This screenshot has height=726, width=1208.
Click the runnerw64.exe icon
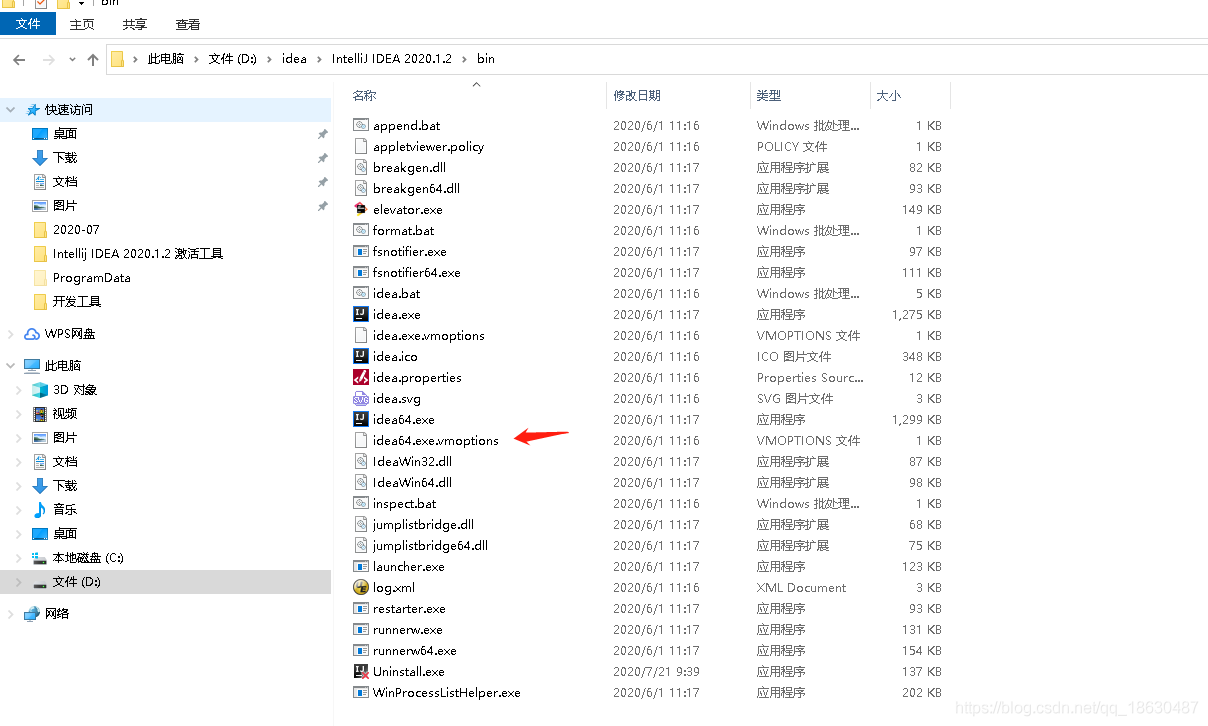pyautogui.click(x=361, y=650)
